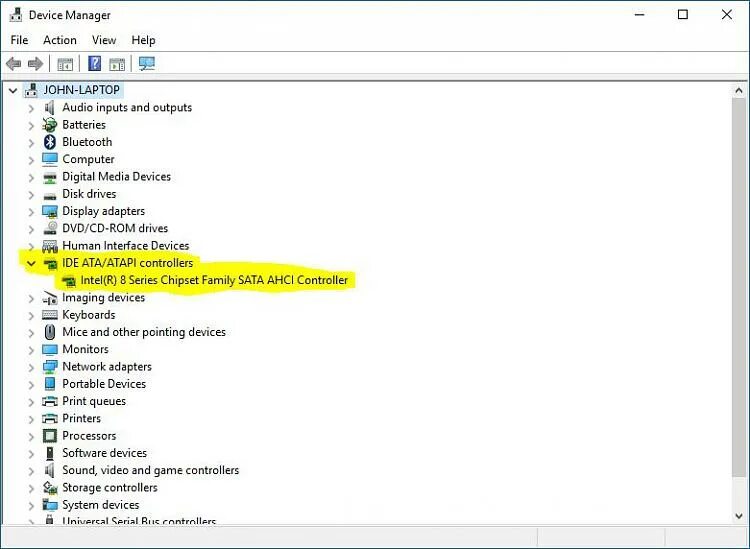750x549 pixels.
Task: Collapse IDE ATA/ATAPI controllers chevron
Action: point(31,264)
